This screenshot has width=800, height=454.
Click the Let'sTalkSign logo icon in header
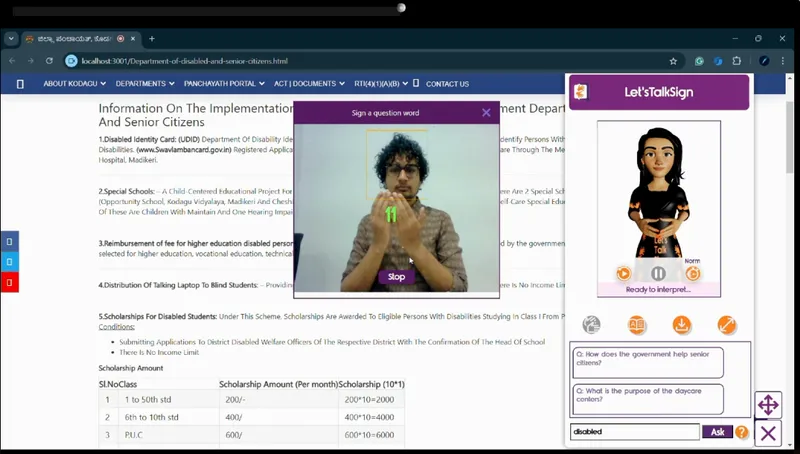click(x=581, y=92)
